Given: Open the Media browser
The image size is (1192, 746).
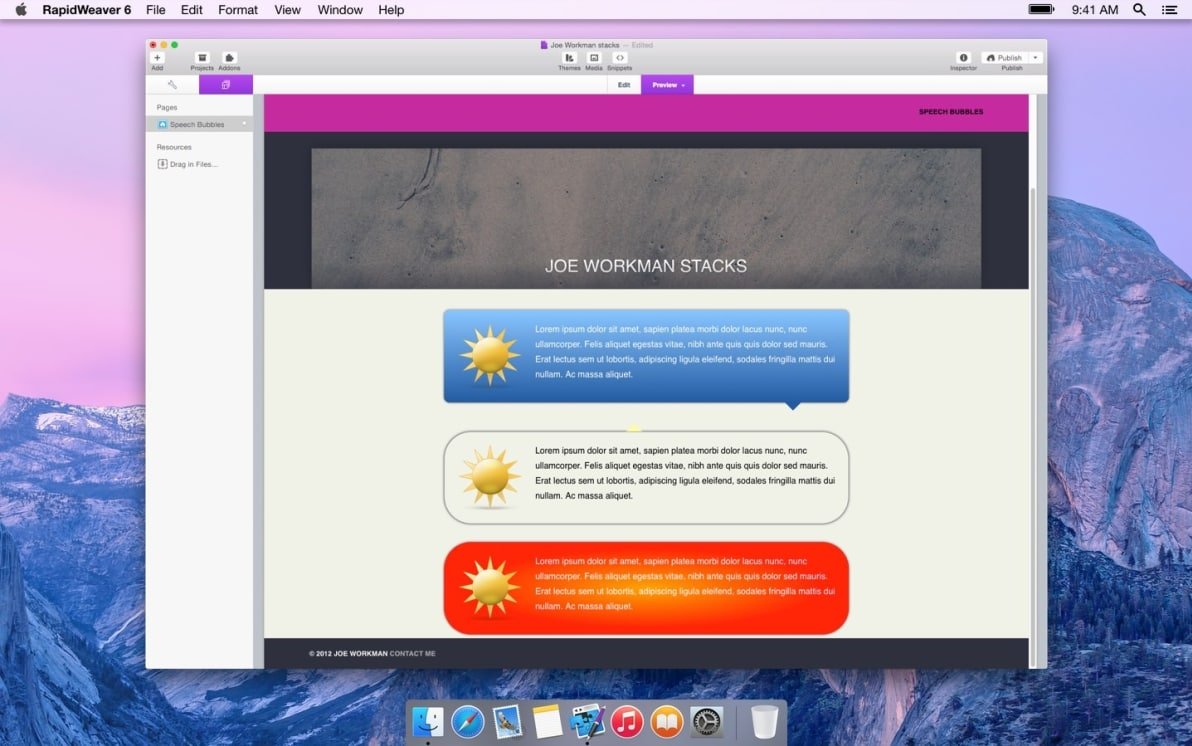Looking at the screenshot, I should coord(594,58).
